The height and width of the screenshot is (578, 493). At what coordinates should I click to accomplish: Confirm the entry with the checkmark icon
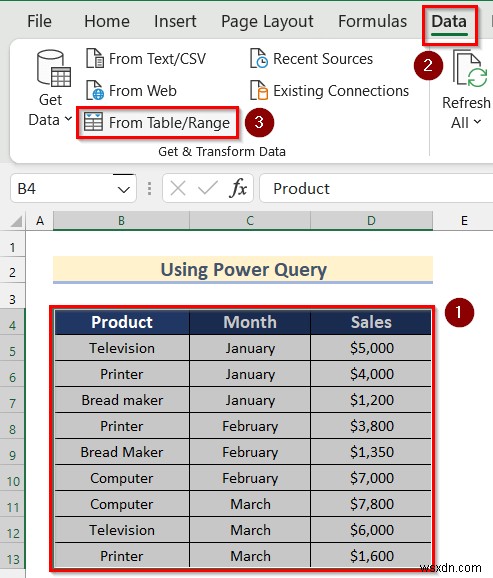click(x=208, y=188)
